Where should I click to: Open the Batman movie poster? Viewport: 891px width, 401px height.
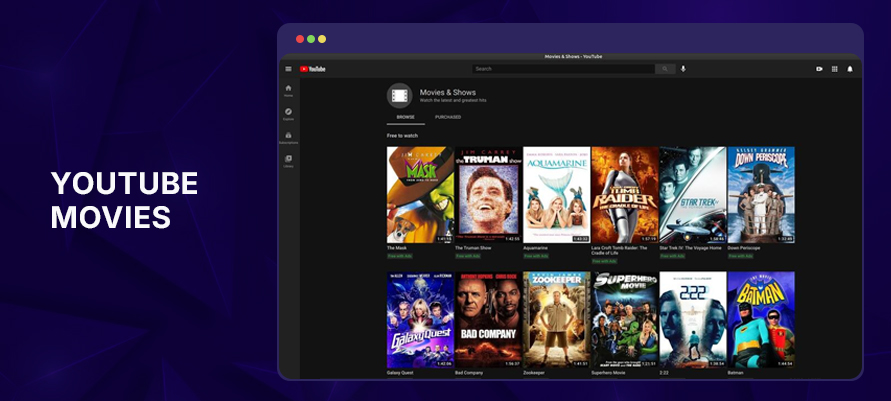(761, 320)
